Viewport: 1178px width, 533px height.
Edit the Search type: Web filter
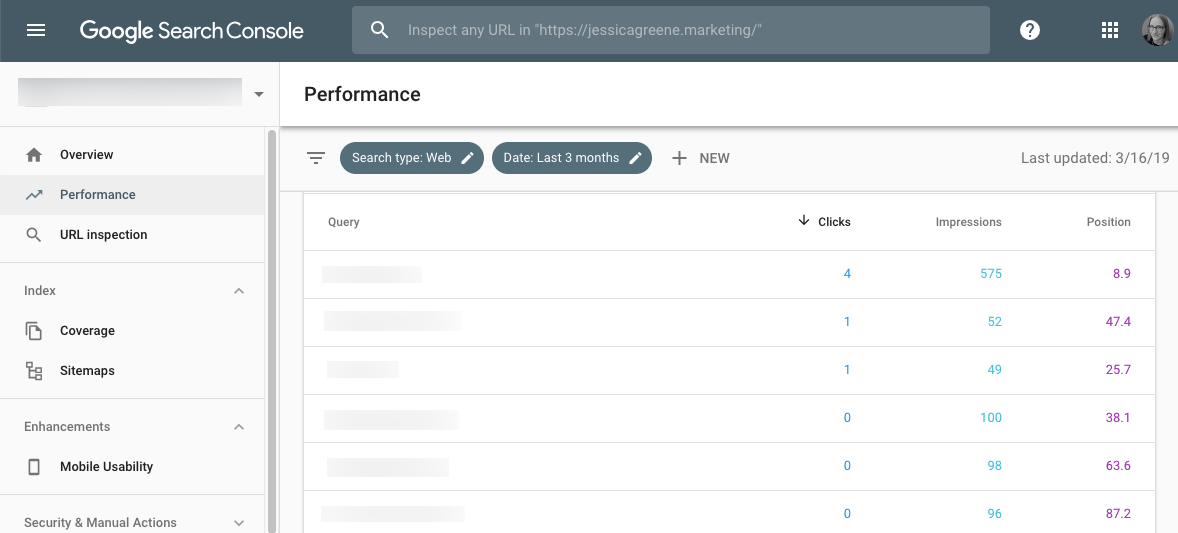(411, 158)
